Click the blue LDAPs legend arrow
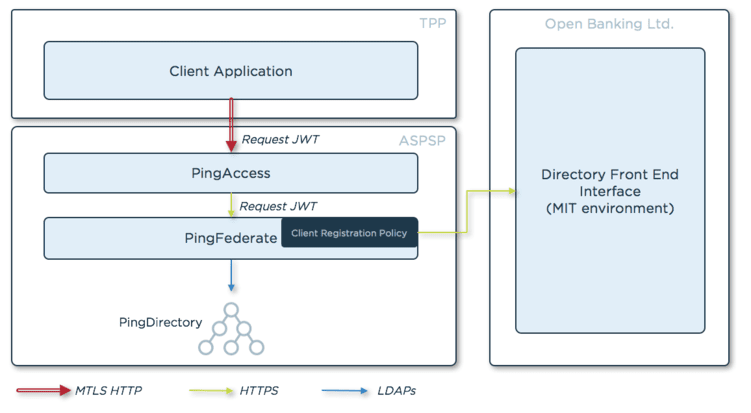The width and height of the screenshot is (751, 413). (345, 390)
